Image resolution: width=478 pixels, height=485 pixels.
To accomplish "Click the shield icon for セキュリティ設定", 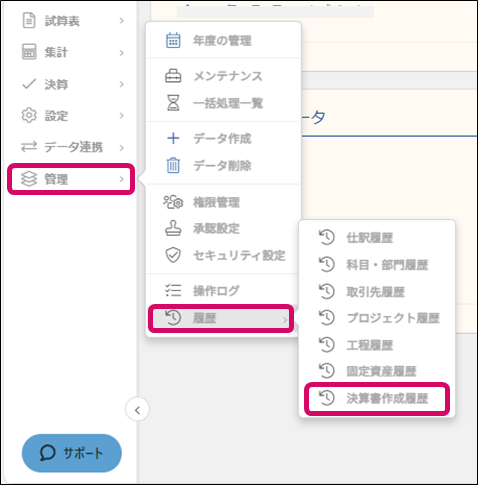I will 173,255.
